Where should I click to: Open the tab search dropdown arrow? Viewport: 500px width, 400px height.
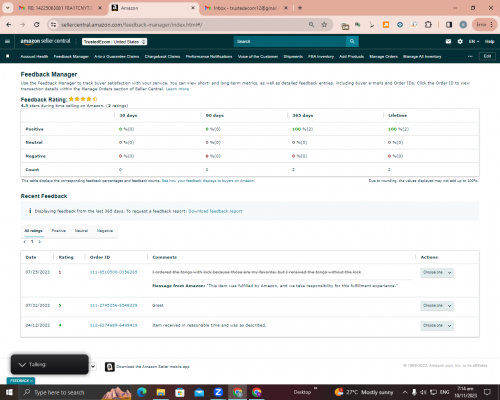pyautogui.click(x=7, y=8)
